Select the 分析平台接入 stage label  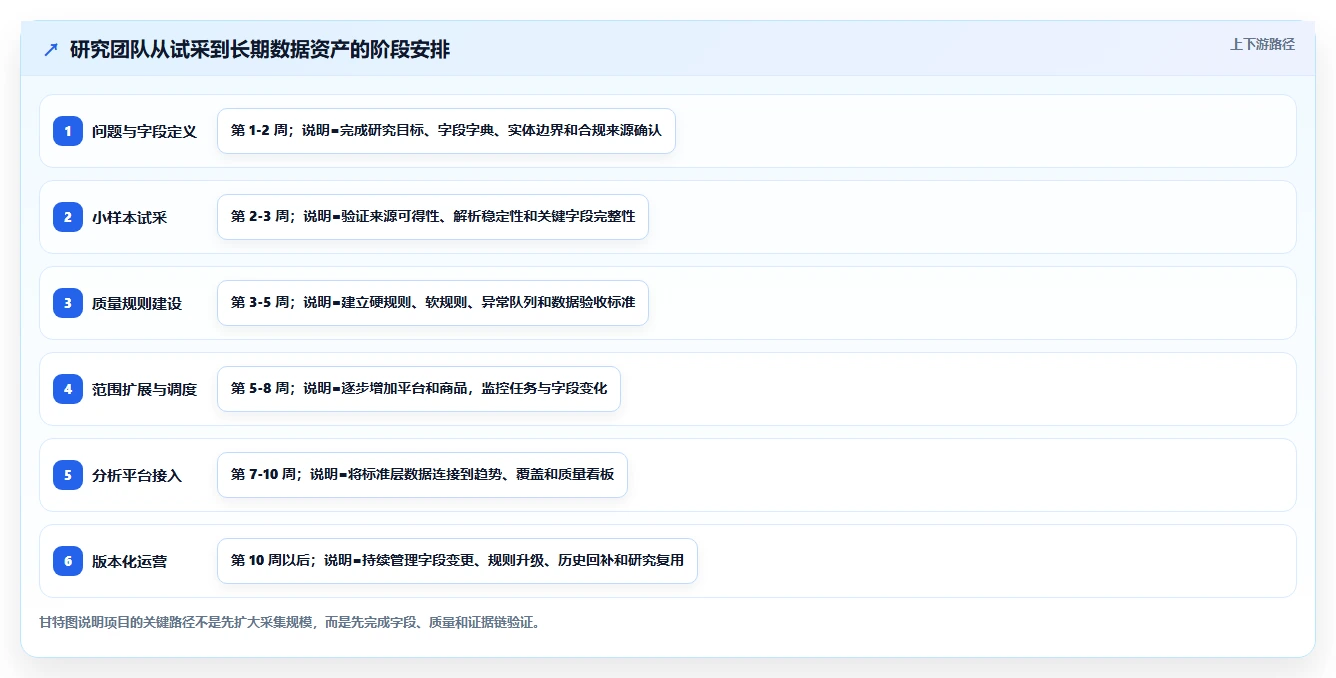tap(137, 475)
